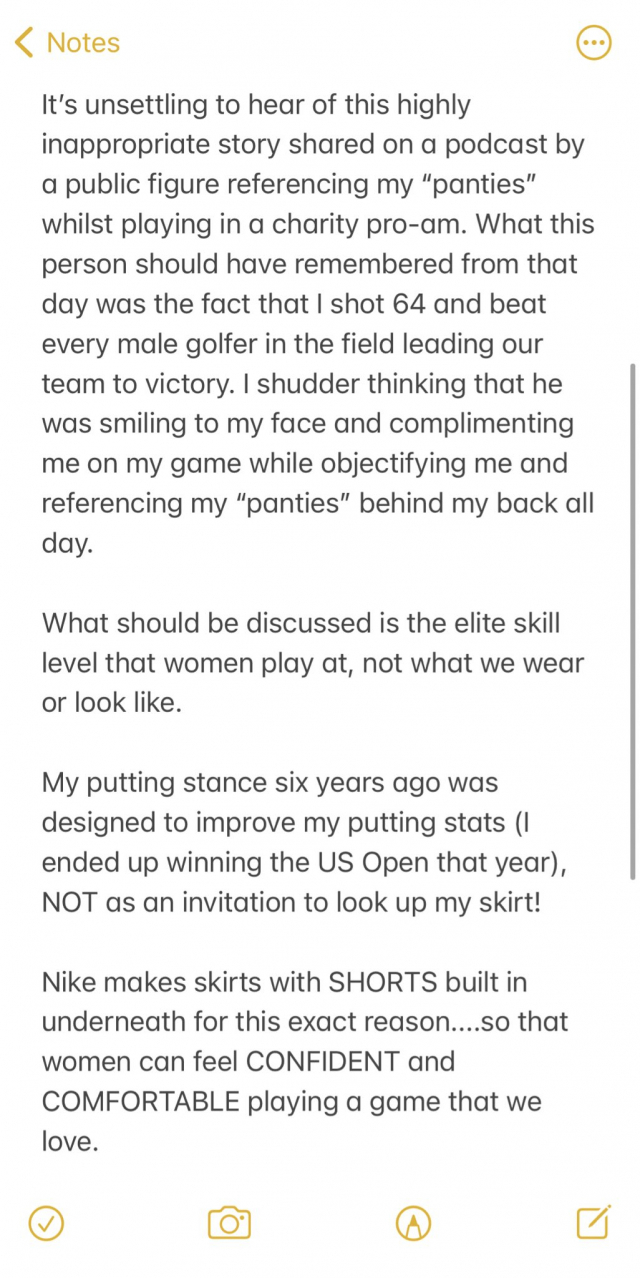Add a checklist with the checkmark icon
This screenshot has width=640, height=1278.
[x=46, y=1222]
